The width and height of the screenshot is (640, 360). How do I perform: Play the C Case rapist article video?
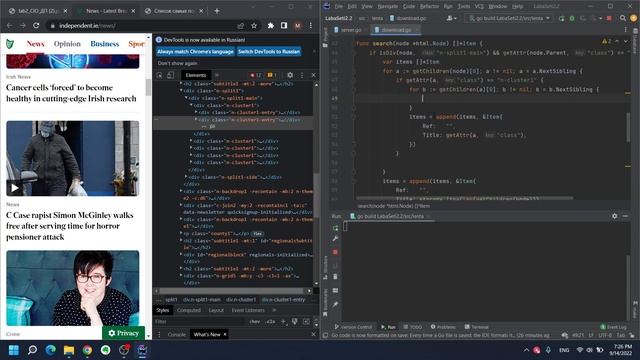[x=14, y=188]
